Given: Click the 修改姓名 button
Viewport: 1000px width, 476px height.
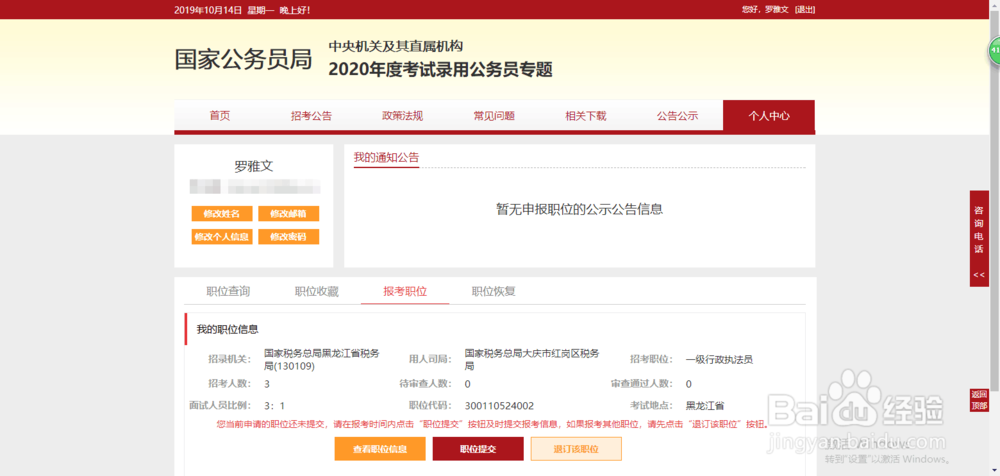Looking at the screenshot, I should (x=222, y=214).
